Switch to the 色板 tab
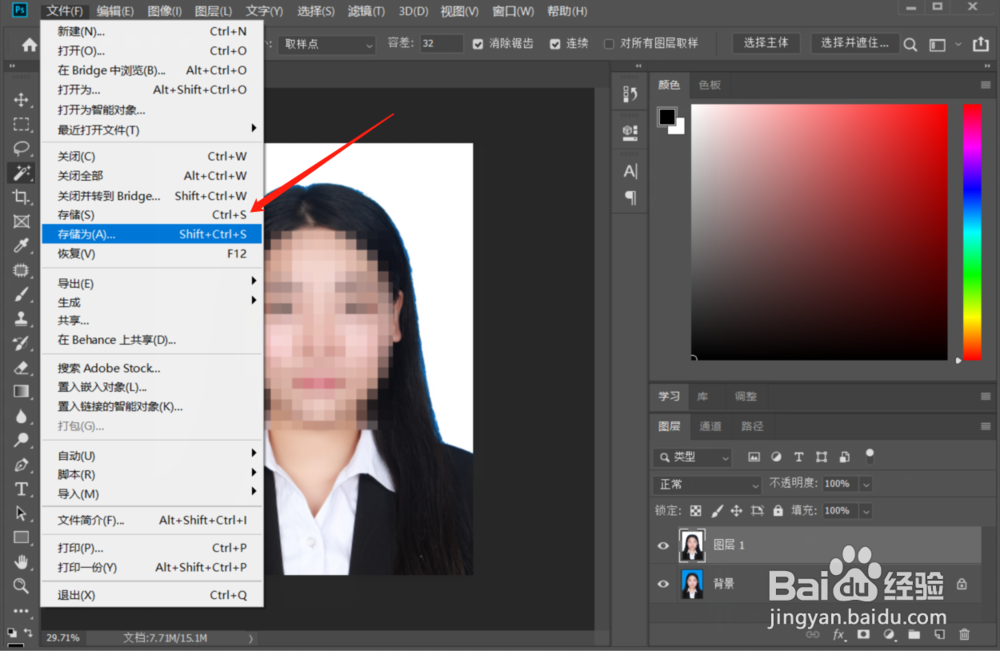This screenshot has height=651, width=1000. [709, 85]
